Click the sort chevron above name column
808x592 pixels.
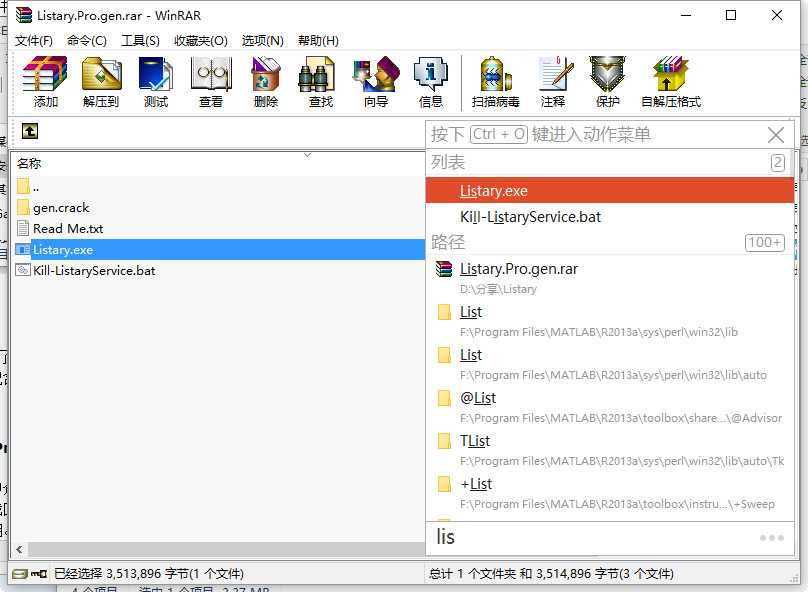(308, 155)
